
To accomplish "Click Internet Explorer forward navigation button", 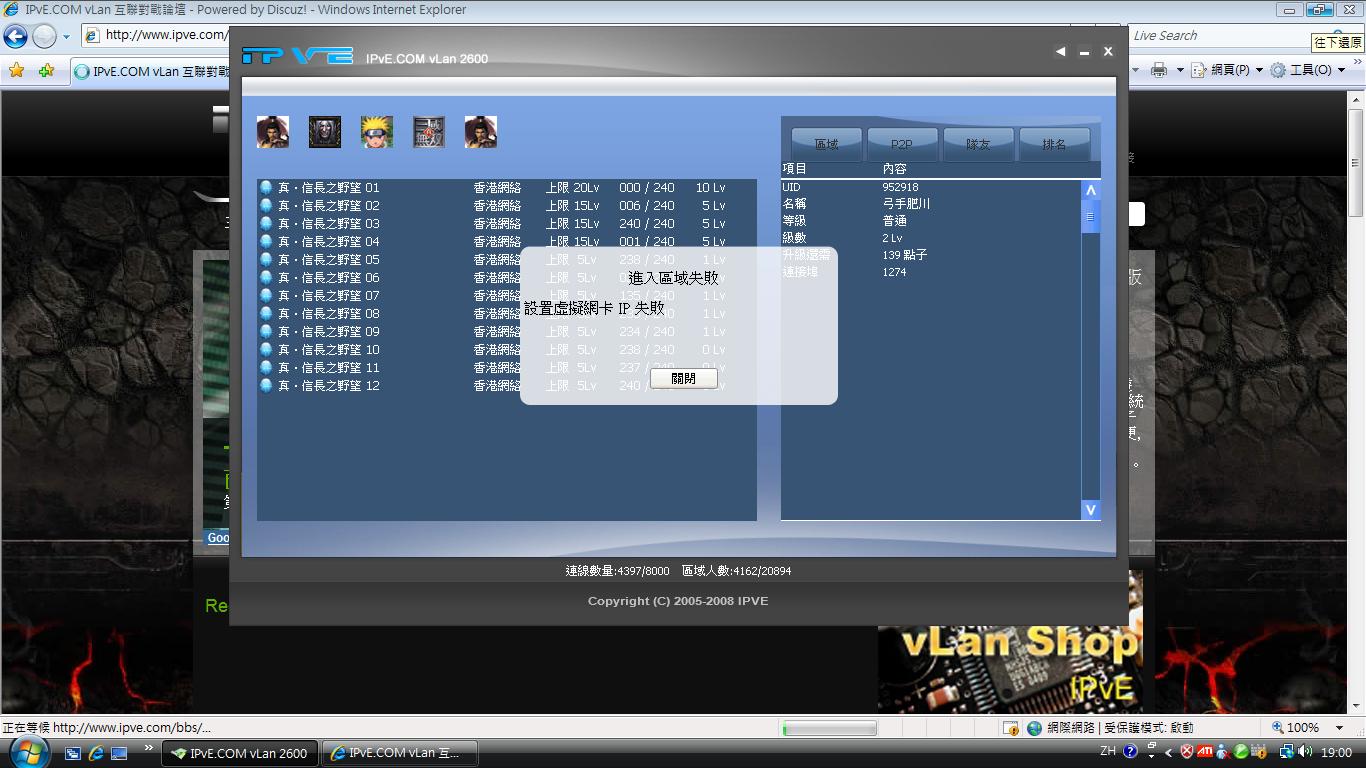I will coord(44,37).
